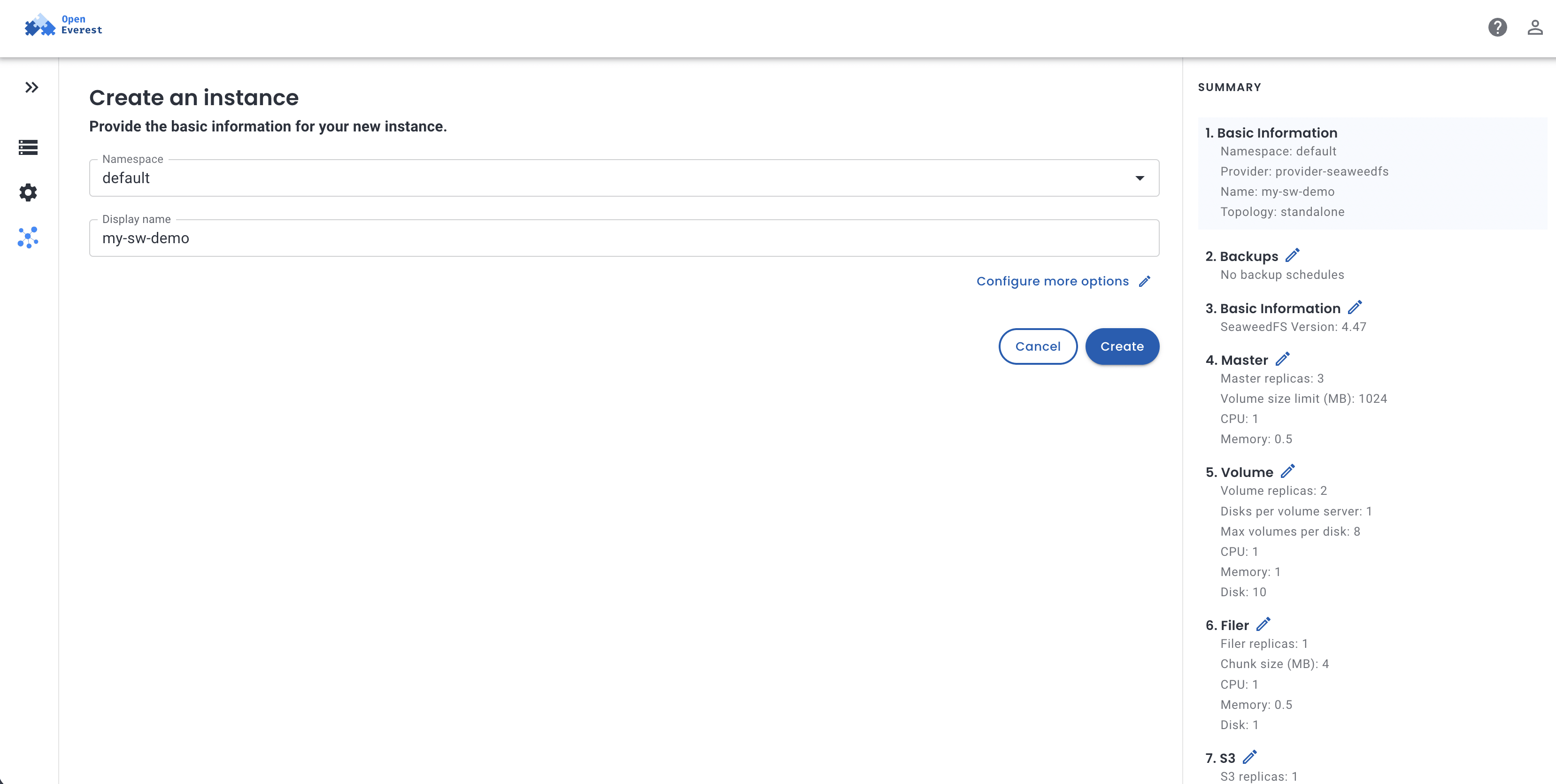Edit the Master section pencil icon
The height and width of the screenshot is (784, 1556).
1282,360
